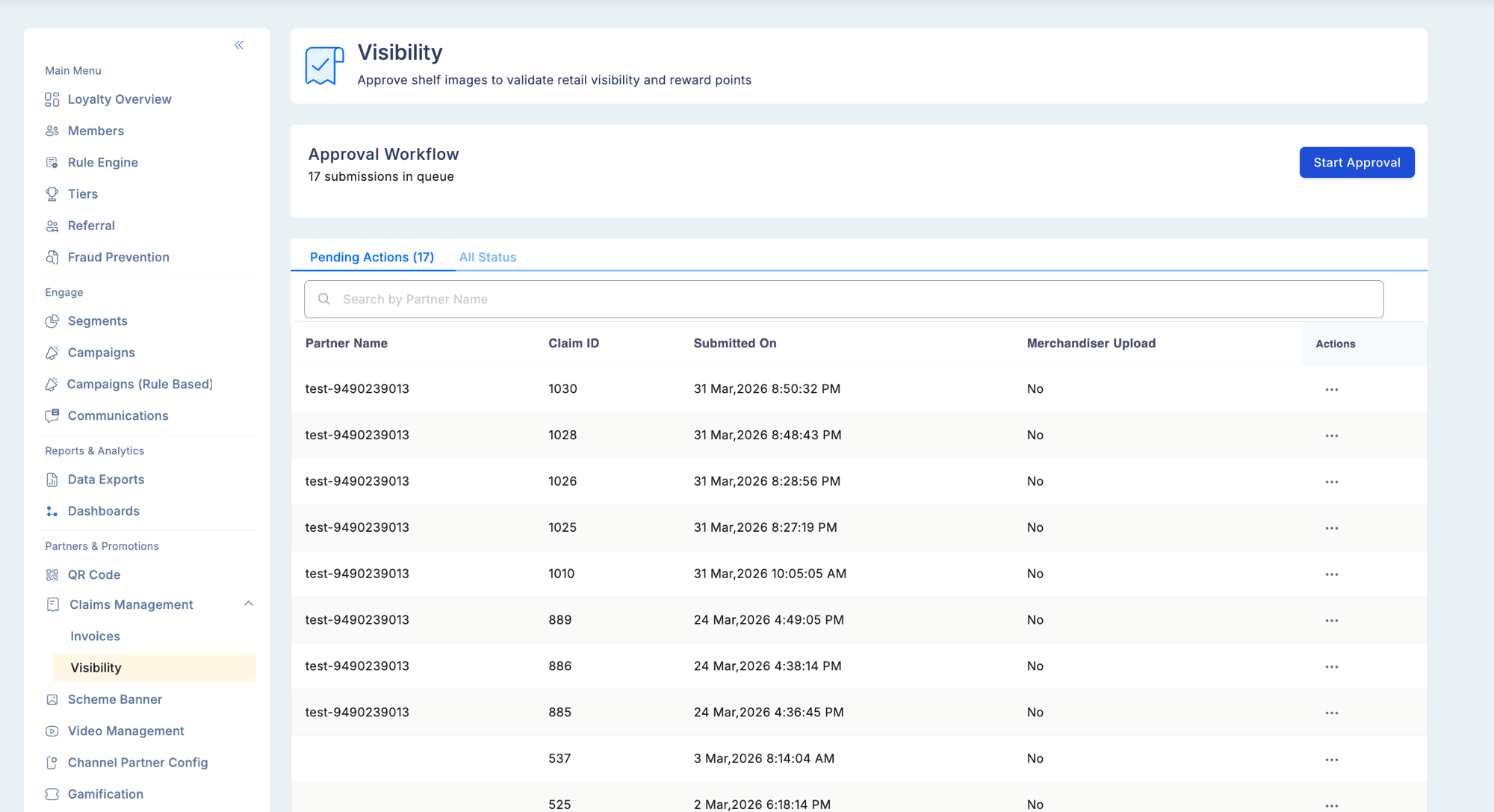1494x812 pixels.
Task: Click the Fraud Prevention icon
Action: (52, 257)
